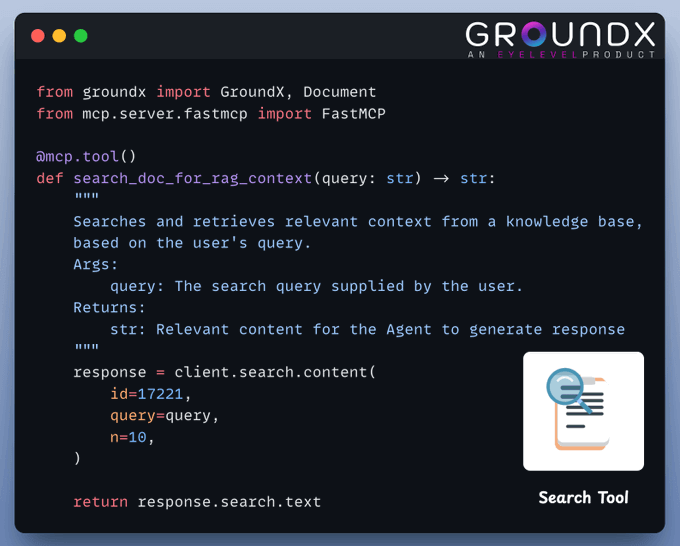Click the docstring line starting "Searches and retrieves"
Viewport: 680px width, 546px height.
coord(358,221)
